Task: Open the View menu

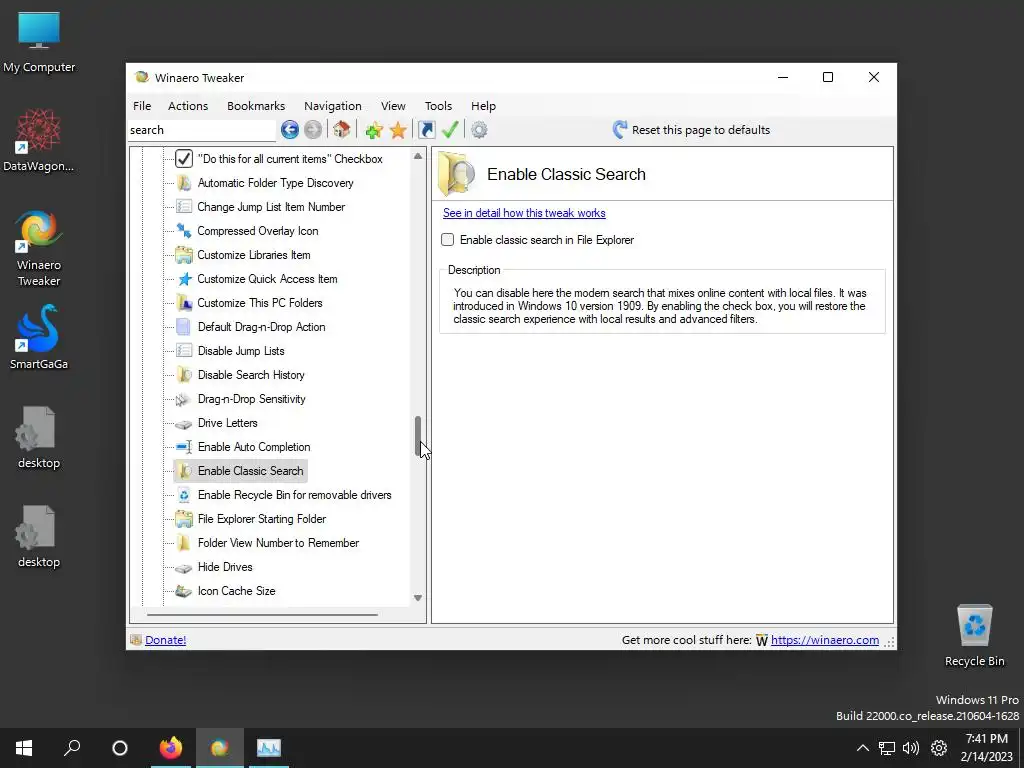Action: click(x=393, y=106)
